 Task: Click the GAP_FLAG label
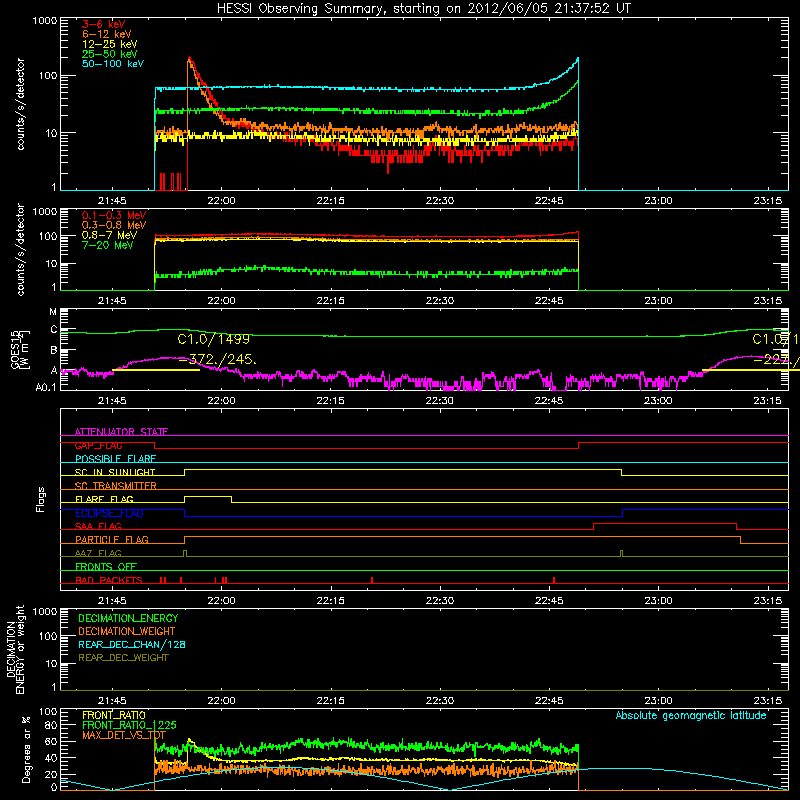98,445
